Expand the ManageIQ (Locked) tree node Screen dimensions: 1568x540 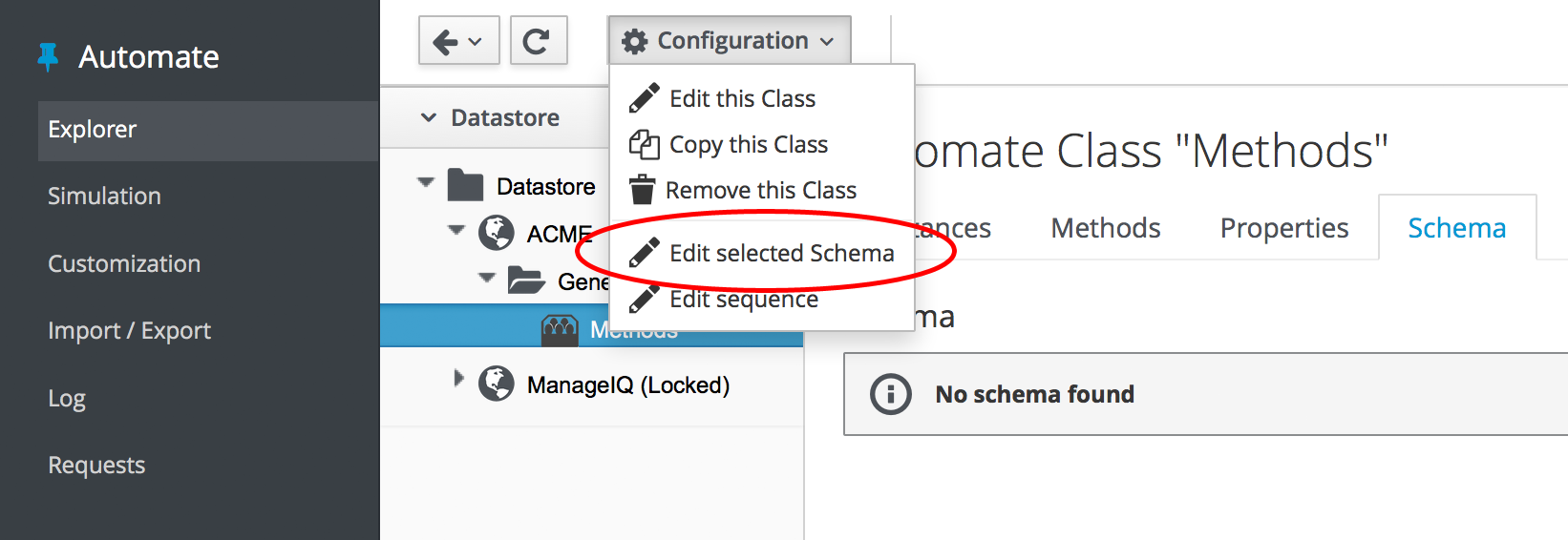click(458, 379)
